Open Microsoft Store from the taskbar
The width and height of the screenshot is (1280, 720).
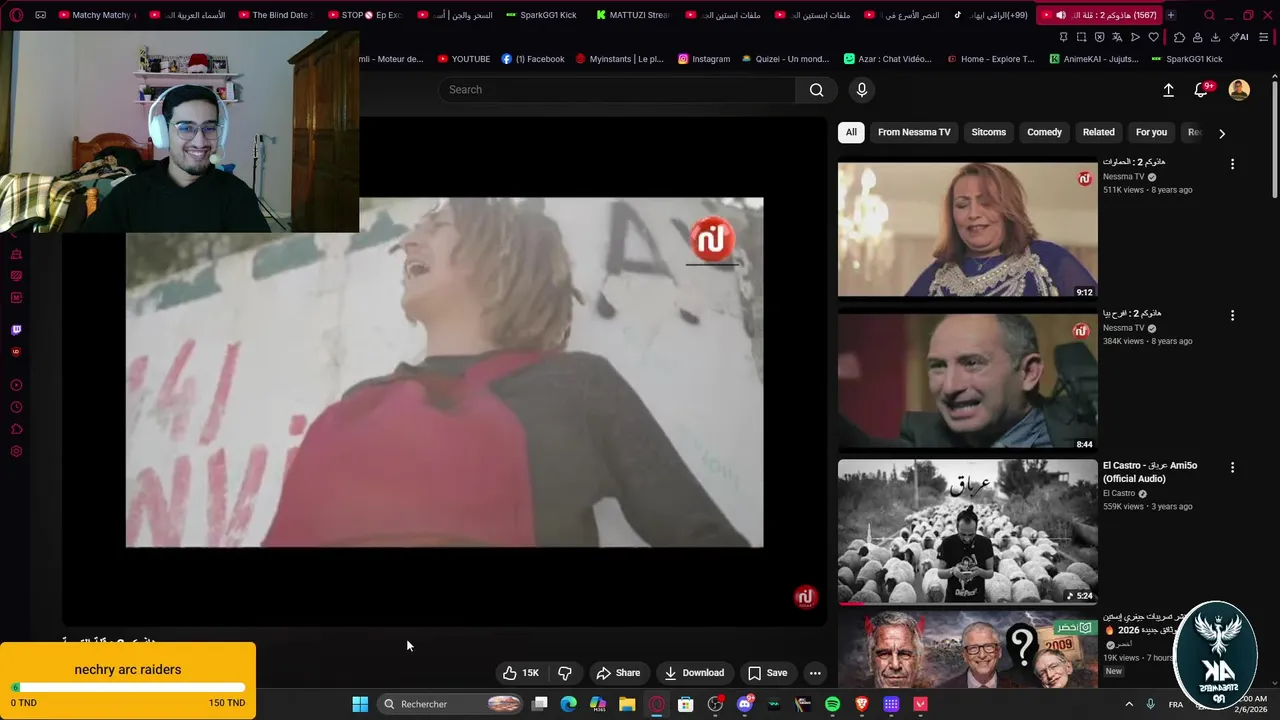[686, 704]
